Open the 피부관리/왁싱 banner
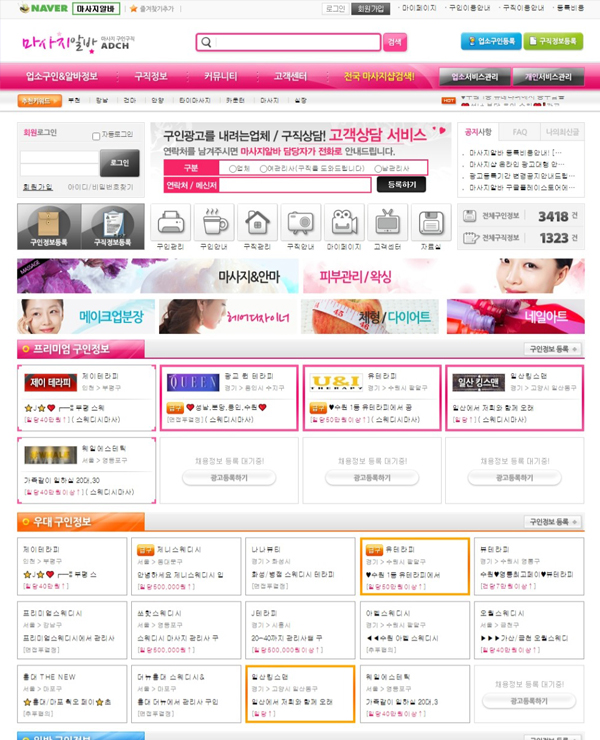Screen dimensions: 600x740 point(444,276)
